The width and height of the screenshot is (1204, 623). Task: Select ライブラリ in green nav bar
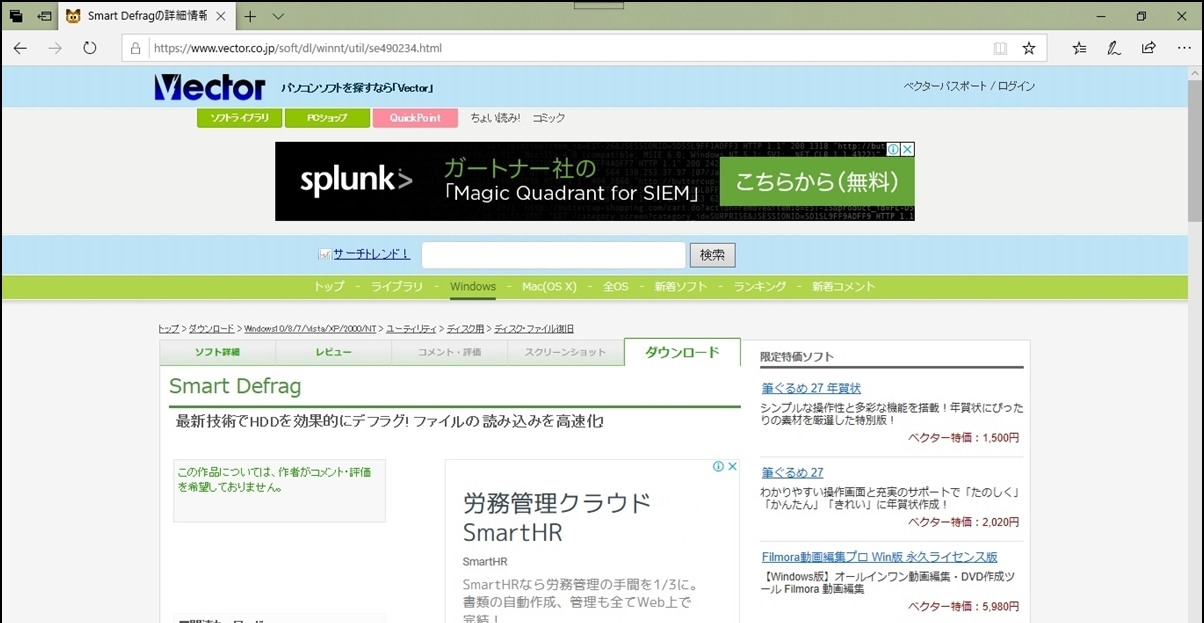click(397, 287)
